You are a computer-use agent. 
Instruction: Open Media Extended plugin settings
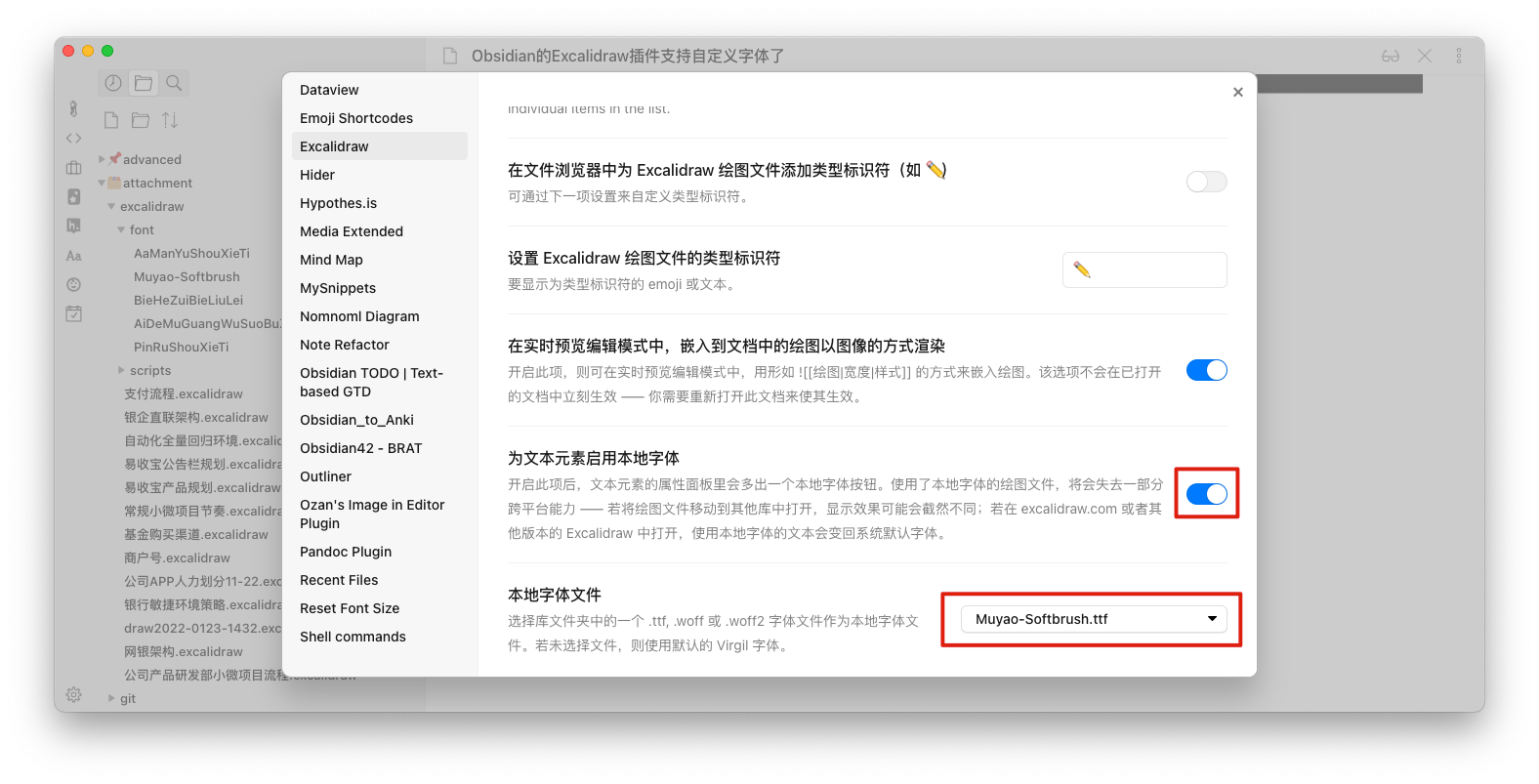[380, 231]
